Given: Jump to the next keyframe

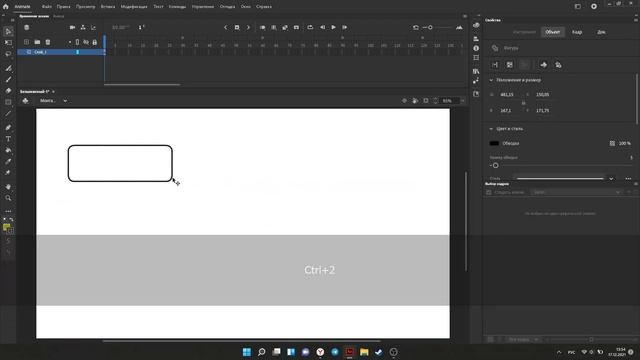Looking at the screenshot, I should [x=248, y=27].
